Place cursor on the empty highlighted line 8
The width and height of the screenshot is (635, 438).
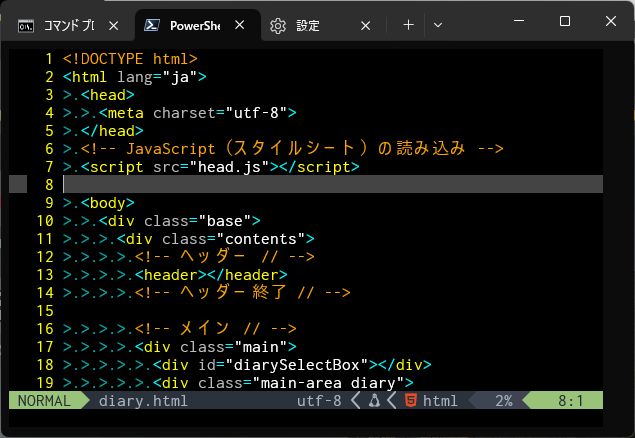[x=300, y=185]
